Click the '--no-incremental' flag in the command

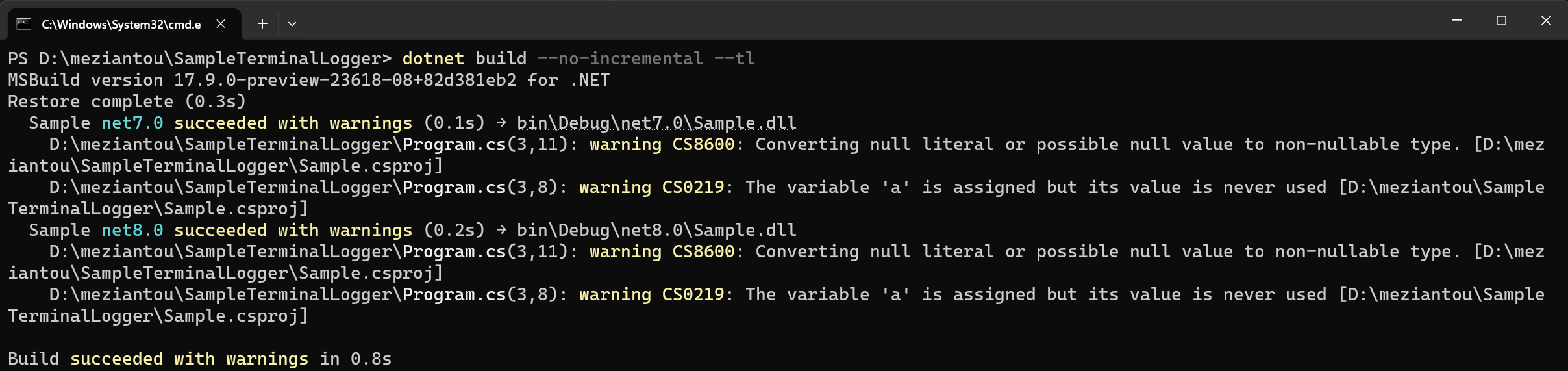[620, 58]
